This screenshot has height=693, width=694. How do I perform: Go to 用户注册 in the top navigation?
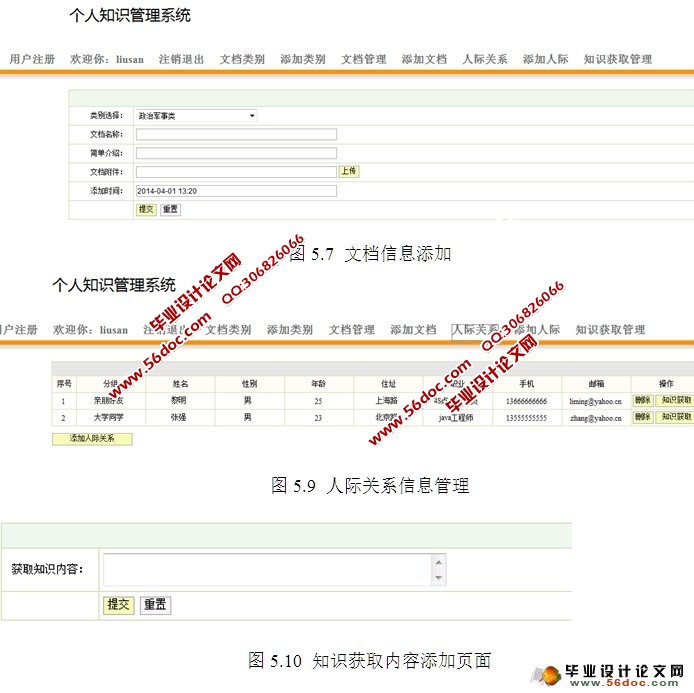(32, 59)
